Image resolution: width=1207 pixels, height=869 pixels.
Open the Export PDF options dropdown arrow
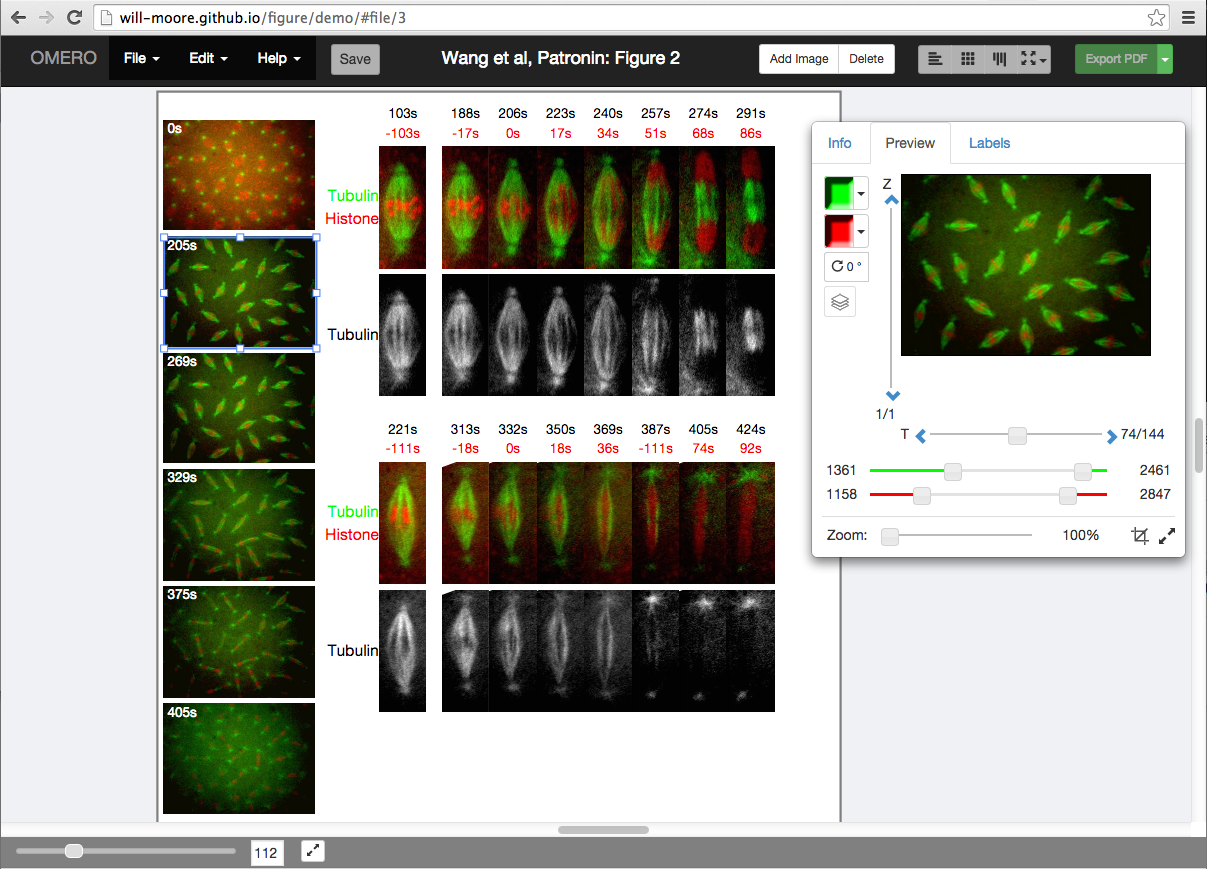pyautogui.click(x=1165, y=59)
